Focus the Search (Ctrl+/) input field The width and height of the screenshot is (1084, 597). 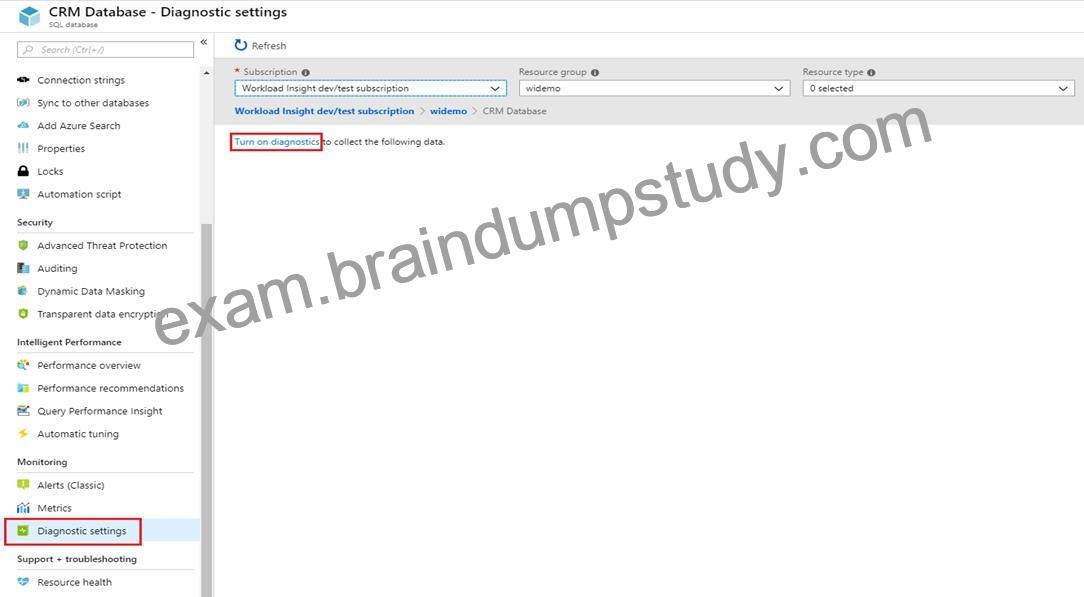[105, 50]
